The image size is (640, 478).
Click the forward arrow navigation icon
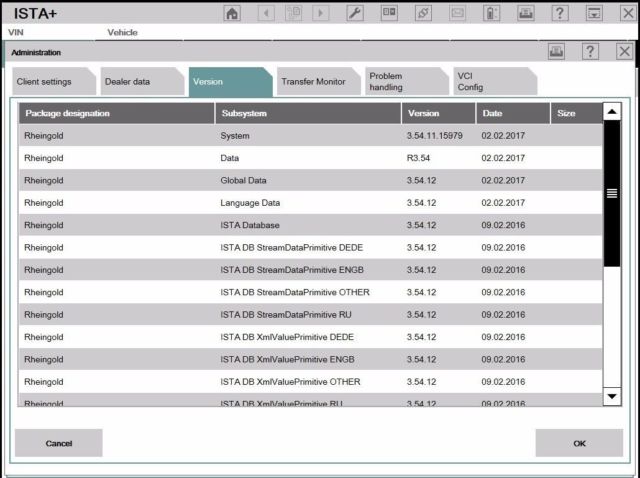320,13
